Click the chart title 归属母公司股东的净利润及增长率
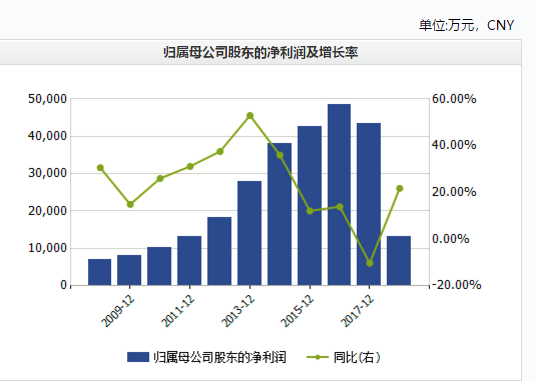Screen dimensions: 536x381 pyautogui.click(x=260, y=53)
